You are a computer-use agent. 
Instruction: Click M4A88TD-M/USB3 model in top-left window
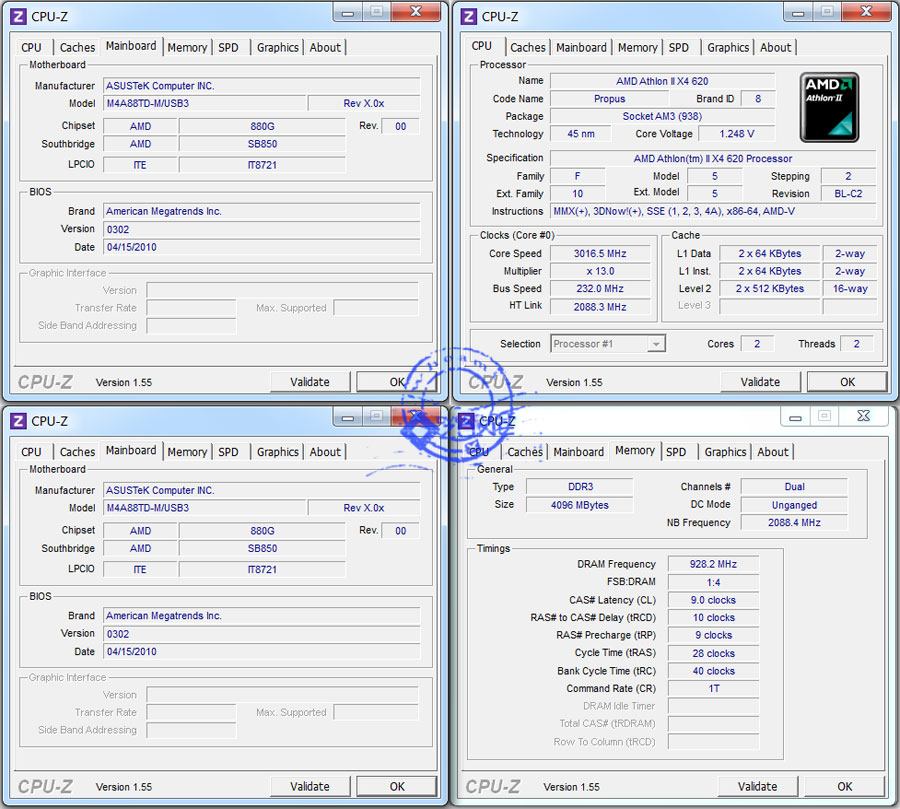(204, 103)
